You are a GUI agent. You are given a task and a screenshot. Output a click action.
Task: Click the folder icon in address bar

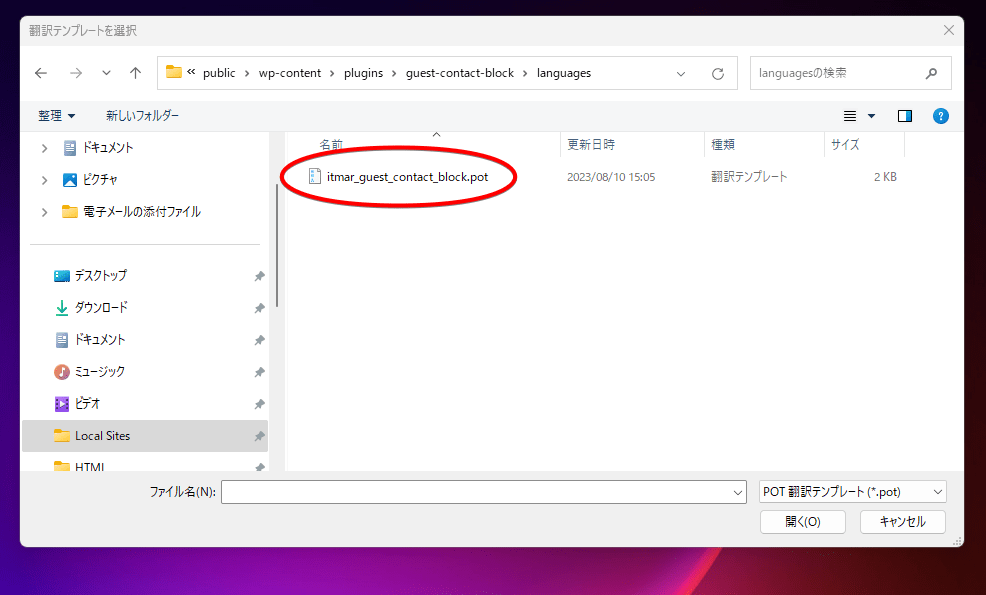(174, 72)
